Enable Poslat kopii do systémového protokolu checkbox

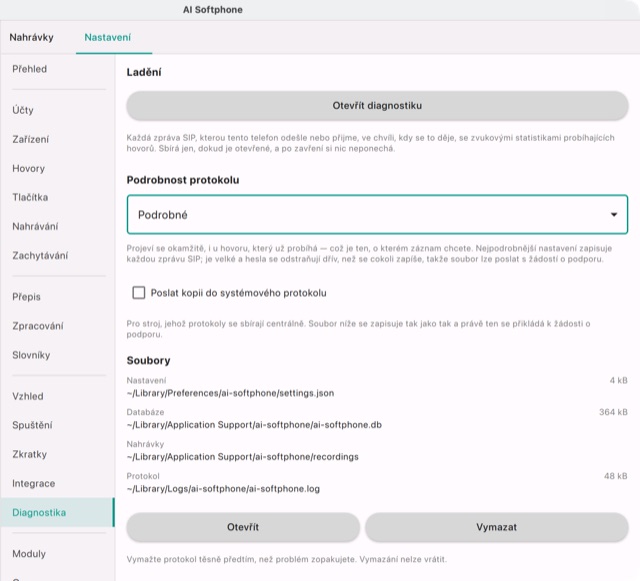tap(139, 293)
